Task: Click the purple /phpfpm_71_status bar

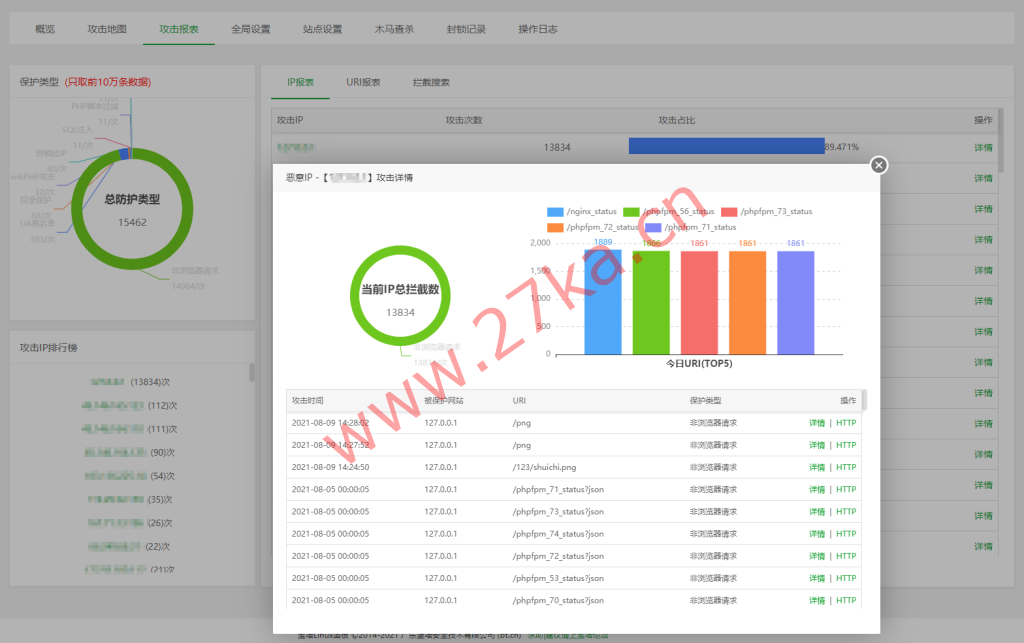Action: (x=795, y=303)
